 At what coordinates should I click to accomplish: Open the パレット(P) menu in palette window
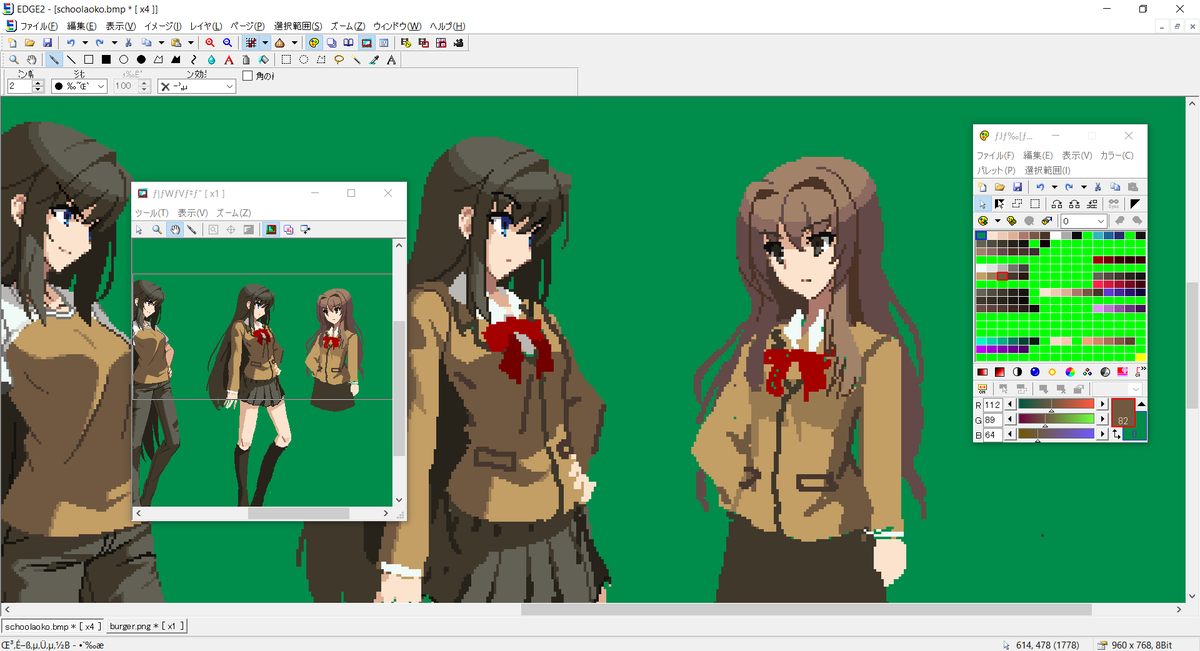coord(996,170)
